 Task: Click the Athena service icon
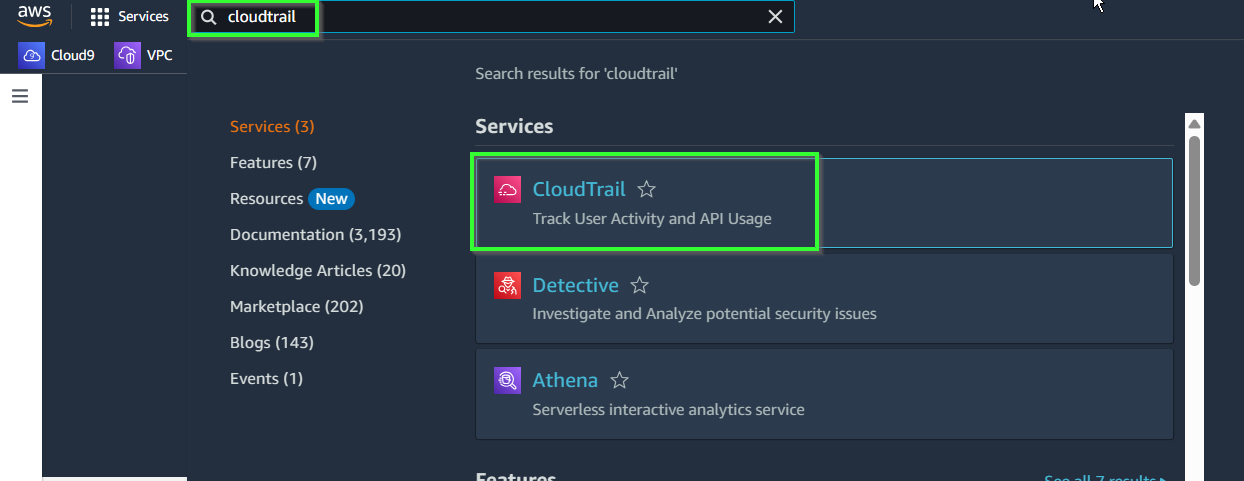coord(508,381)
